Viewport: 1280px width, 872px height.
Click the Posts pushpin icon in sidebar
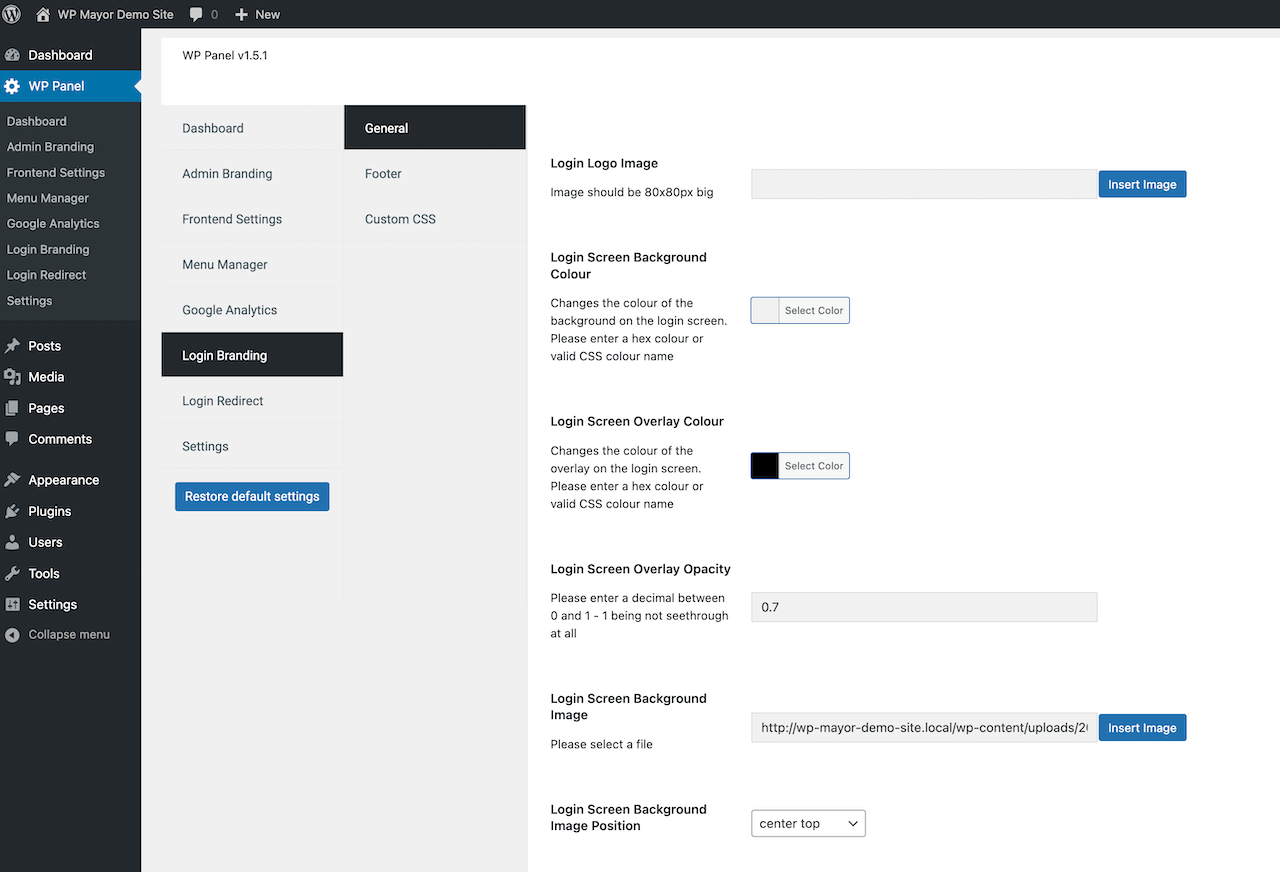tap(12, 346)
